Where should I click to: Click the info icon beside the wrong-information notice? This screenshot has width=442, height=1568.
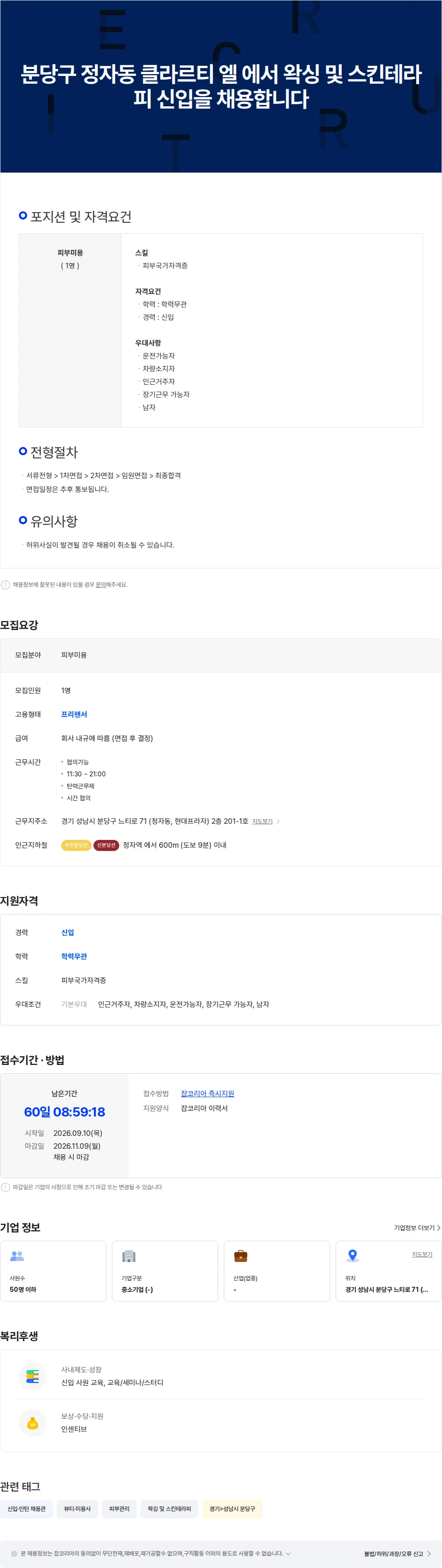click(6, 584)
